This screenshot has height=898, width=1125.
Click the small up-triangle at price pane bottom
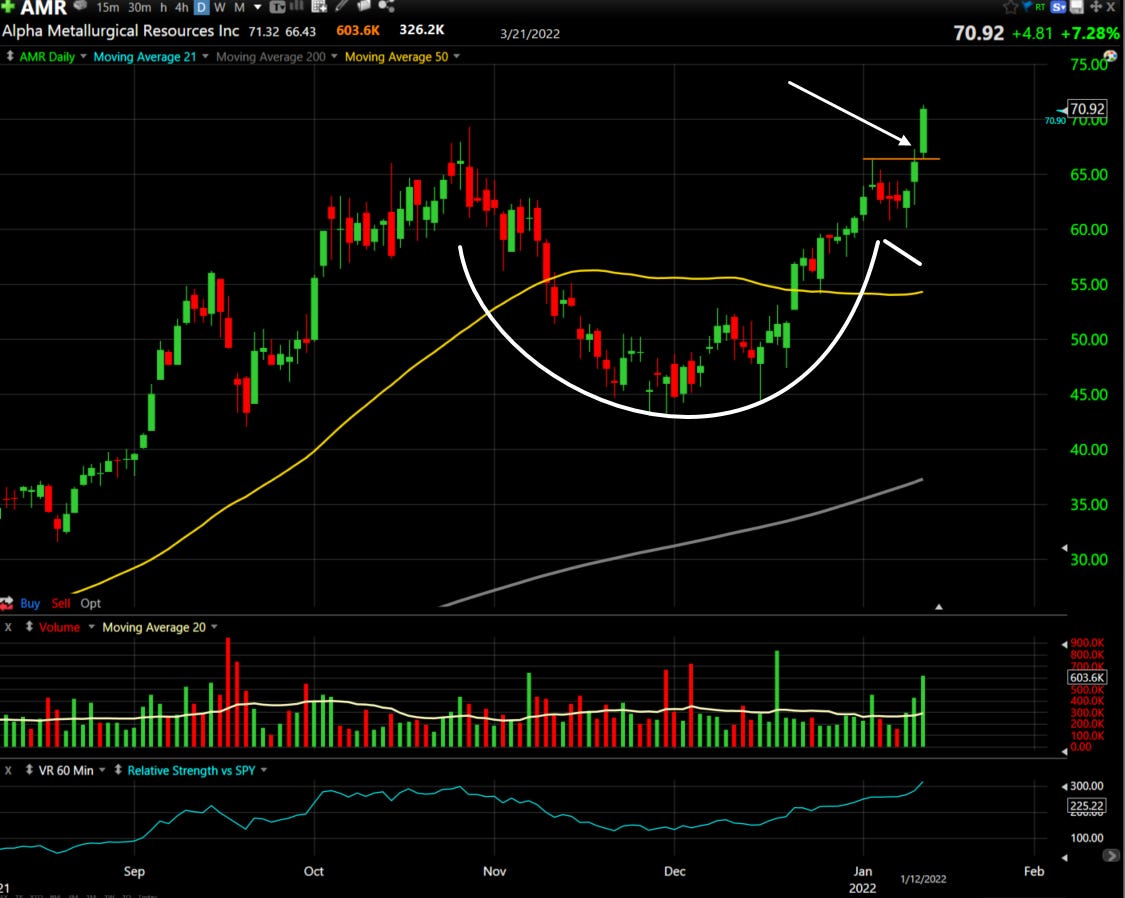pyautogui.click(x=938, y=607)
